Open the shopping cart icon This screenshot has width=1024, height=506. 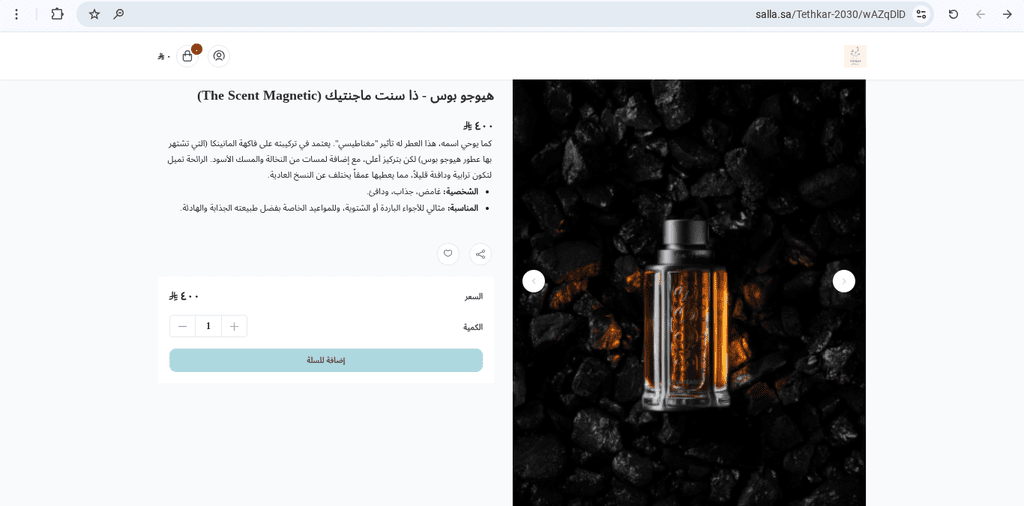click(x=187, y=56)
